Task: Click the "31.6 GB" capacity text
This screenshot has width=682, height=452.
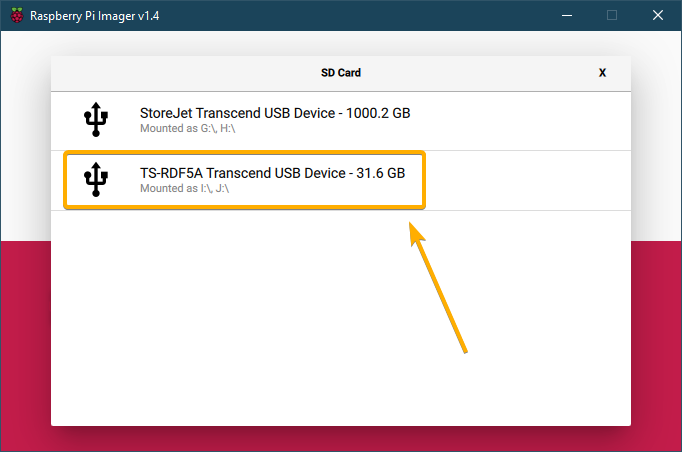Action: coord(381,174)
